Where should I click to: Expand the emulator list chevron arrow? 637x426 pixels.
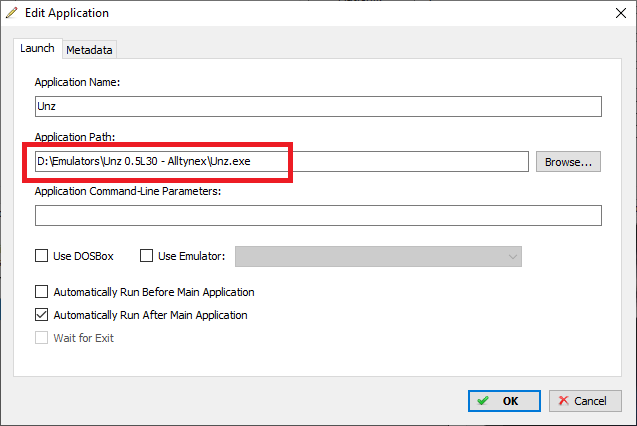pyautogui.click(x=513, y=257)
